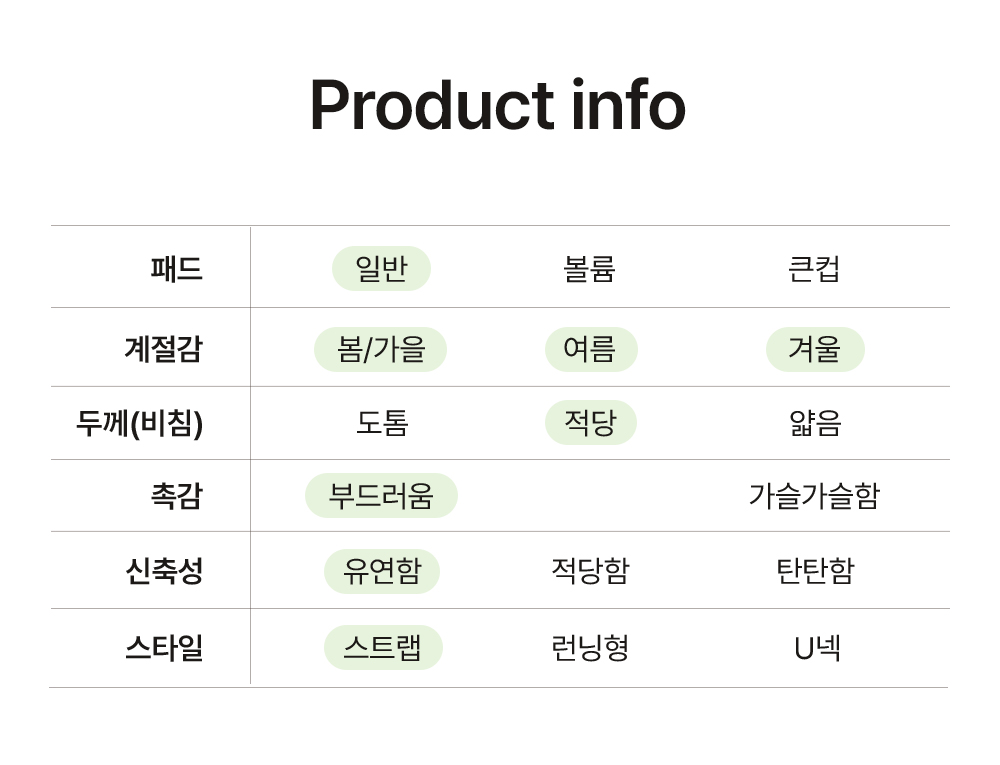Click the 도톰 thickness option
The image size is (1000, 765).
coord(382,423)
